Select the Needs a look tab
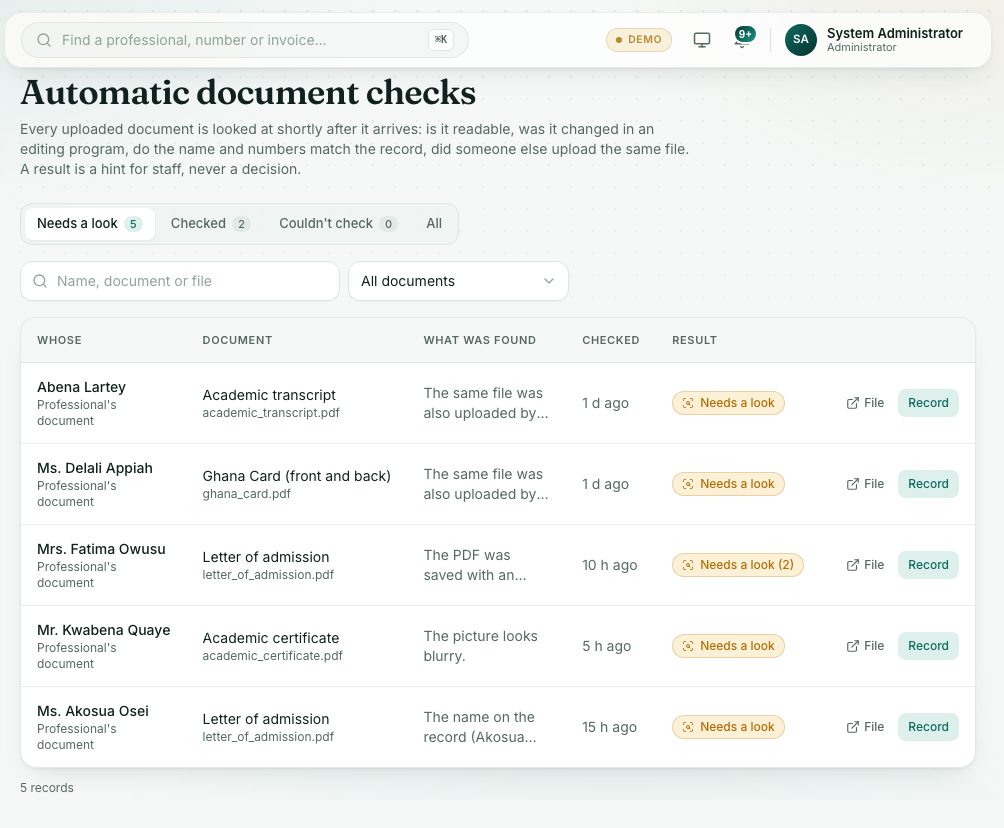Viewport: 1004px width, 828px height. click(89, 223)
